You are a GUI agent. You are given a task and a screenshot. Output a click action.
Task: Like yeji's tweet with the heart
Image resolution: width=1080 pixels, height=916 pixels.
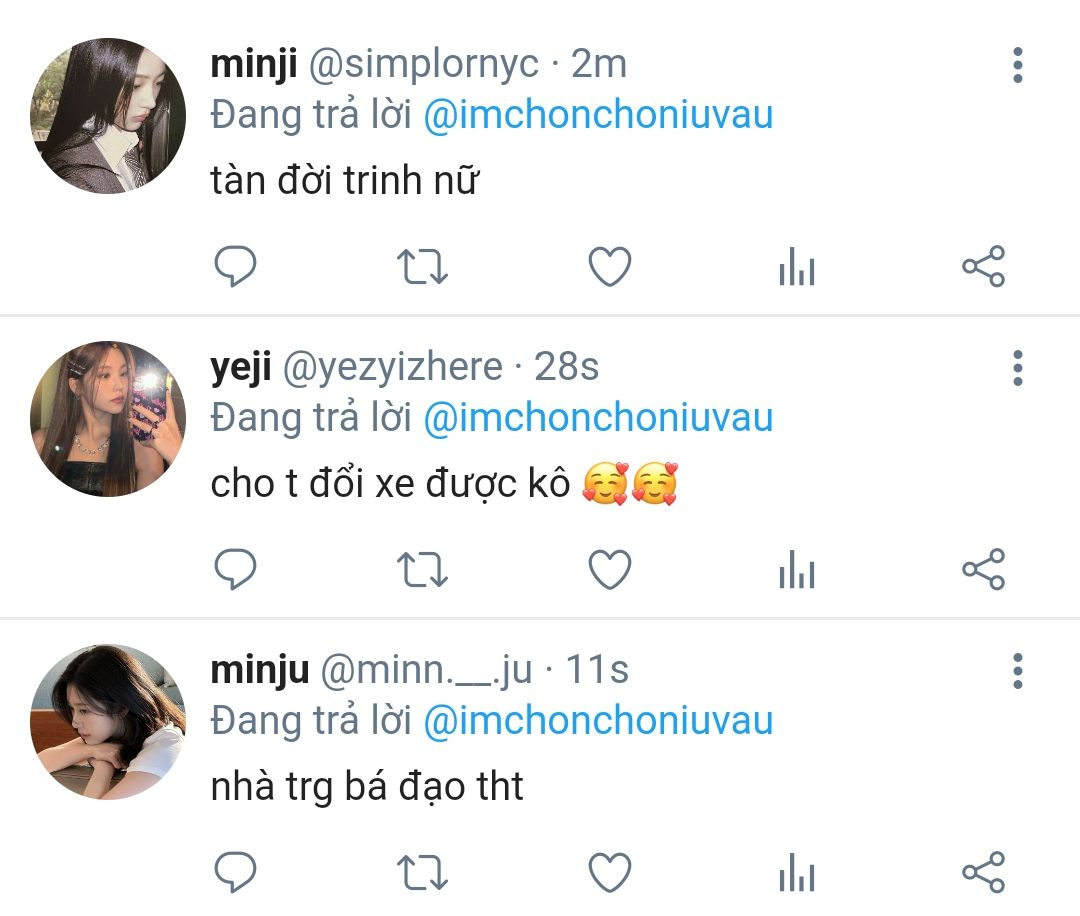click(x=610, y=569)
